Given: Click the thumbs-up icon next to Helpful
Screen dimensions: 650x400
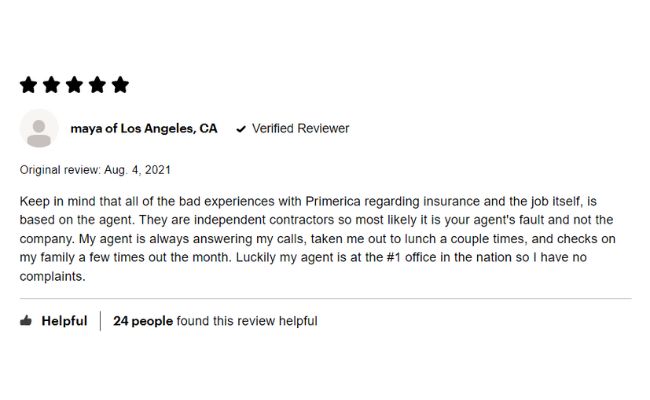Looking at the screenshot, I should point(26,320).
